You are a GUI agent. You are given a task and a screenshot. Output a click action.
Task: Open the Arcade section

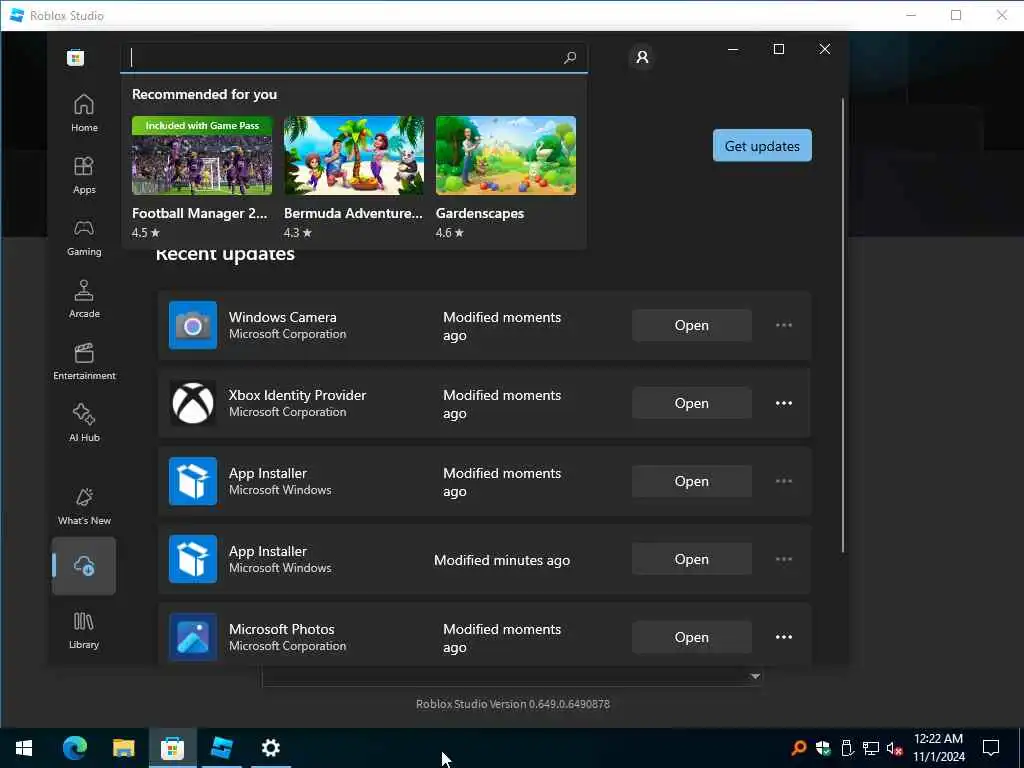coord(84,299)
